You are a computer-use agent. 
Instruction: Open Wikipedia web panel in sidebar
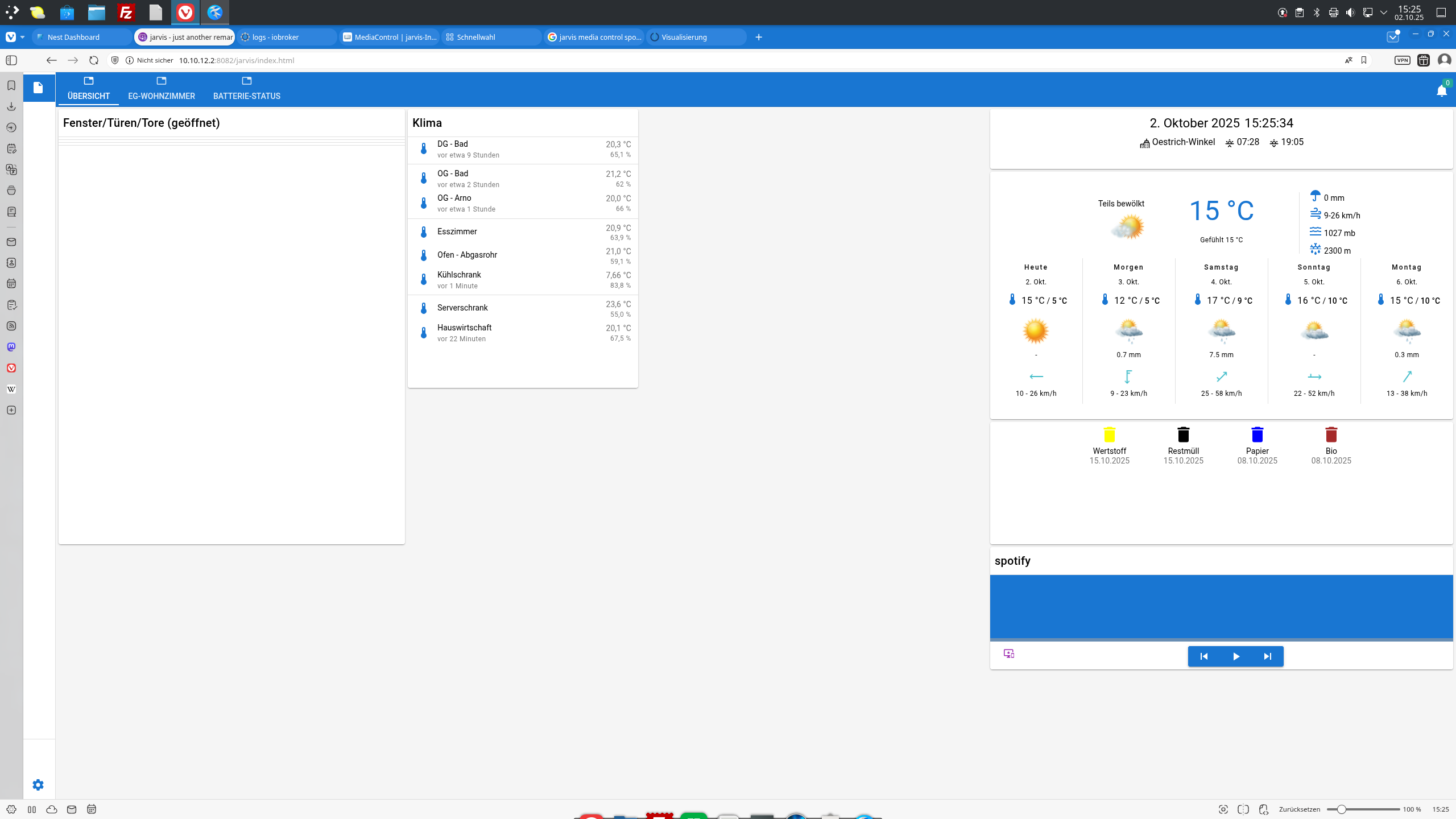coord(11,389)
